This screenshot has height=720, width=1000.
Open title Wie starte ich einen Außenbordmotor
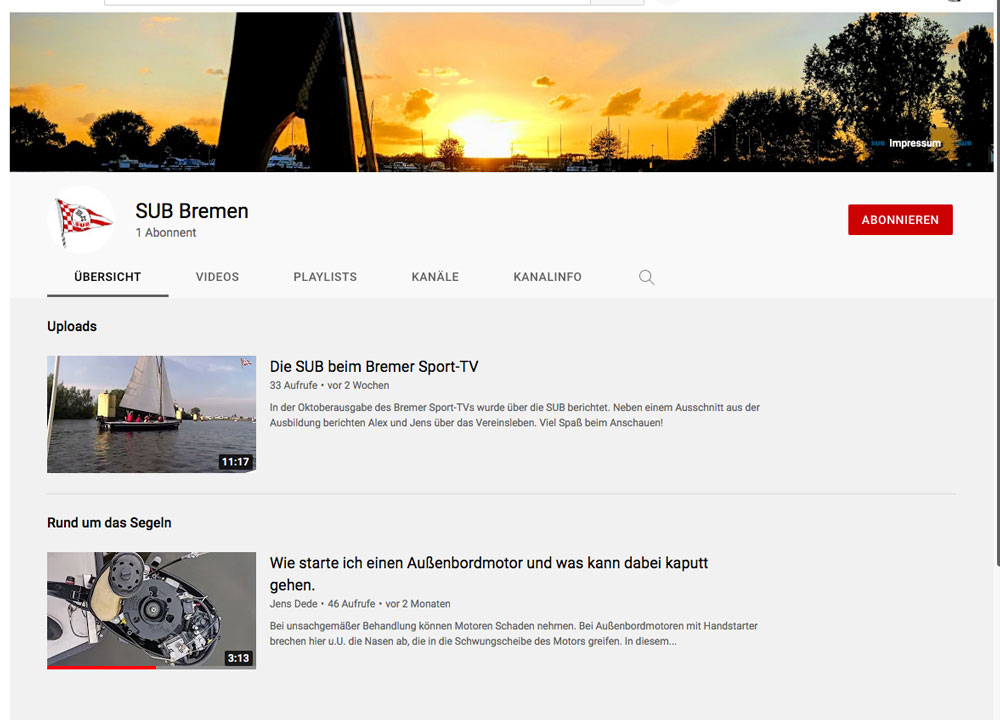[x=489, y=574]
